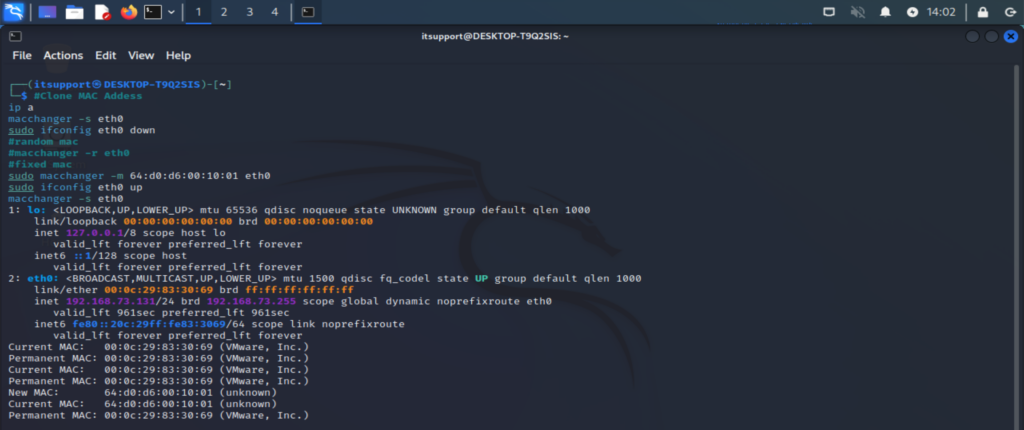The image size is (1024, 430).
Task: Click the ff:ff:ff:ff:ff:ff broadcast MAC
Action: 299,289
